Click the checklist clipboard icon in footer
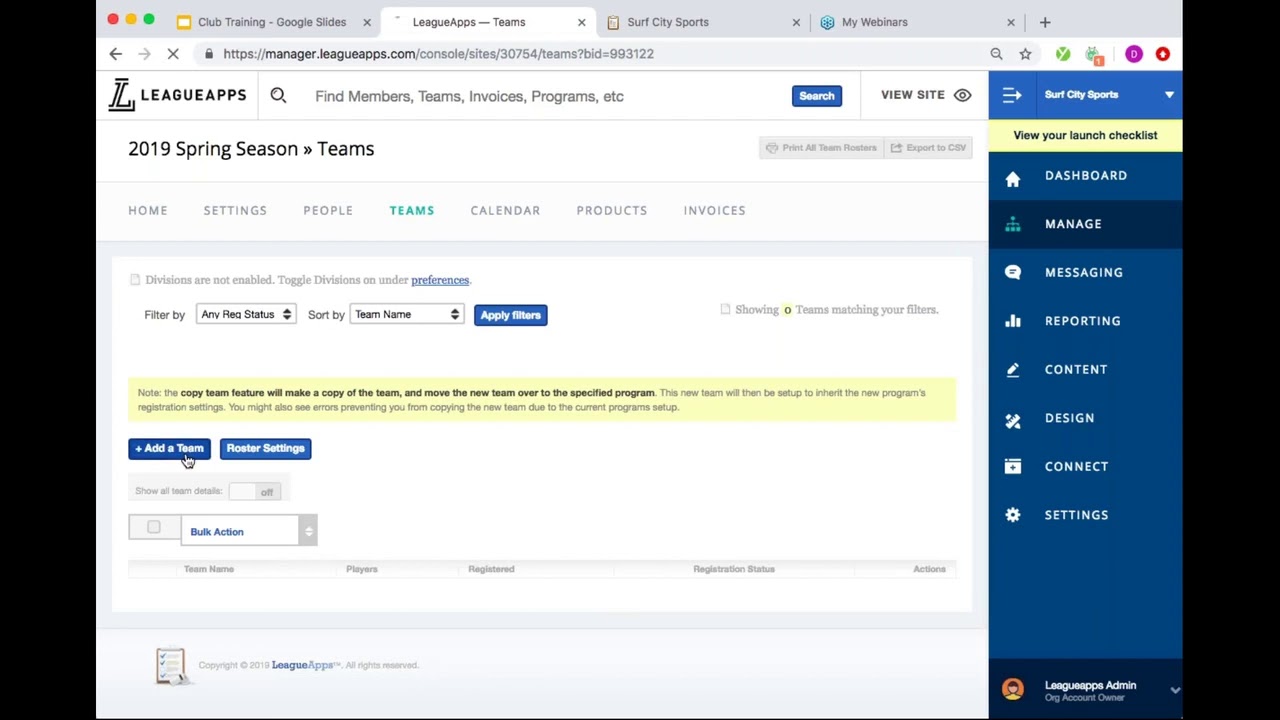The width and height of the screenshot is (1280, 720). [171, 665]
